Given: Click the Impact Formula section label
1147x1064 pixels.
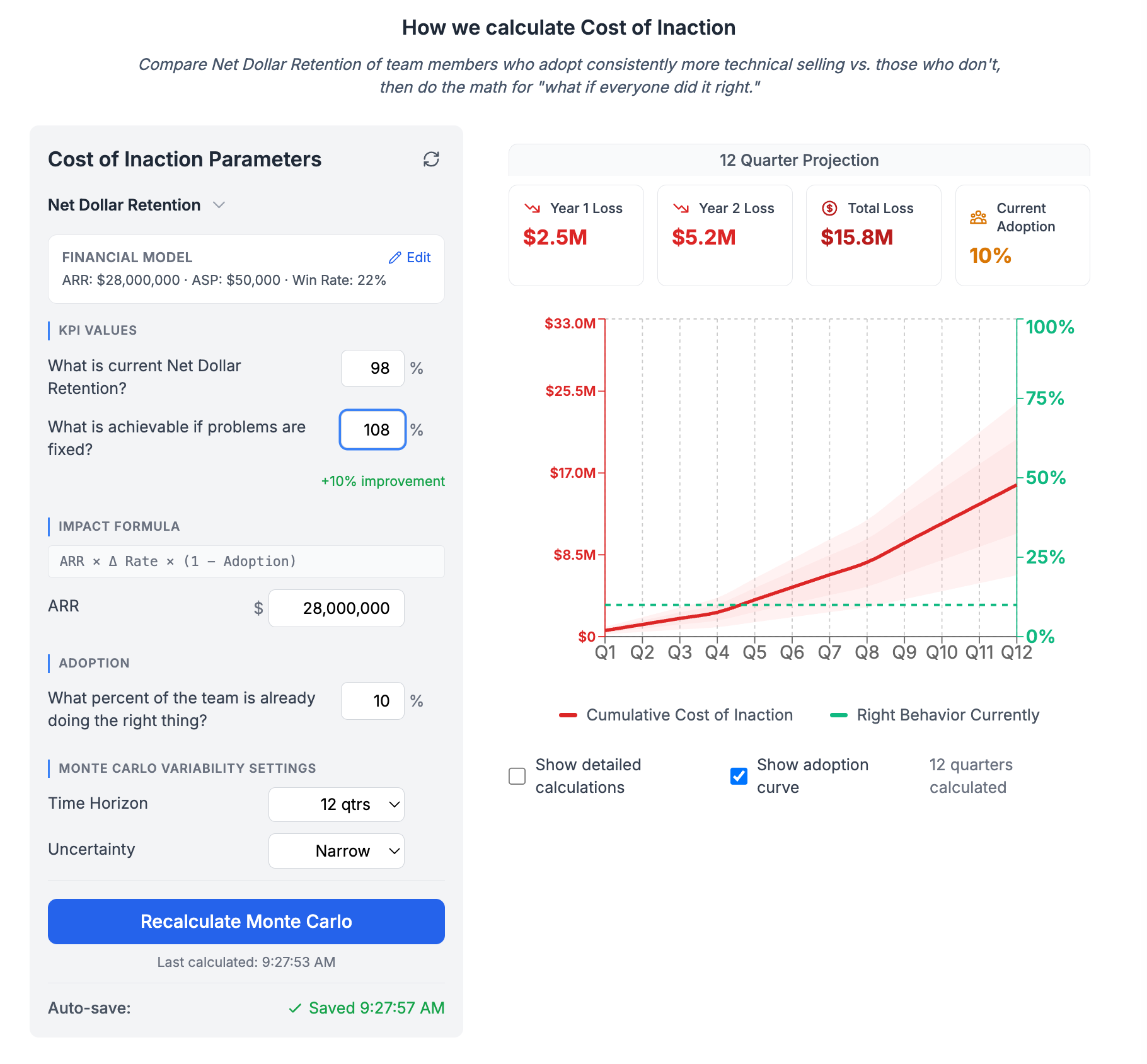Looking at the screenshot, I should [x=118, y=526].
